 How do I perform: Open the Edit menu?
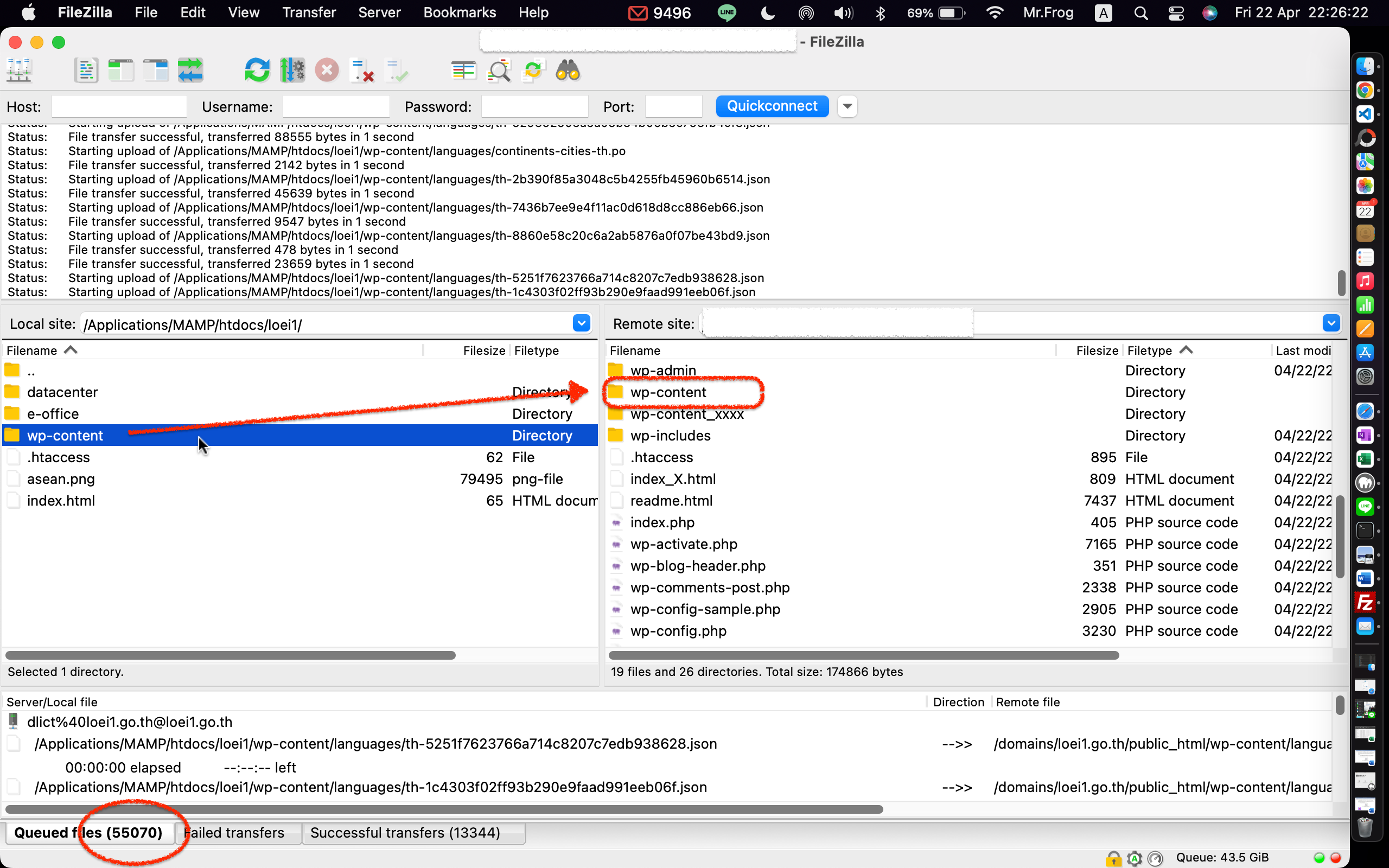[x=192, y=12]
